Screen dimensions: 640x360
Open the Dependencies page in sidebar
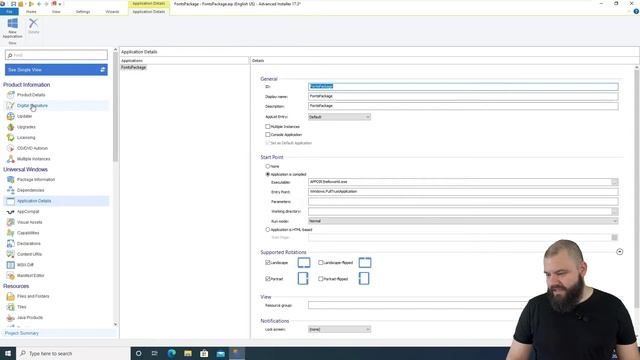click(30, 190)
